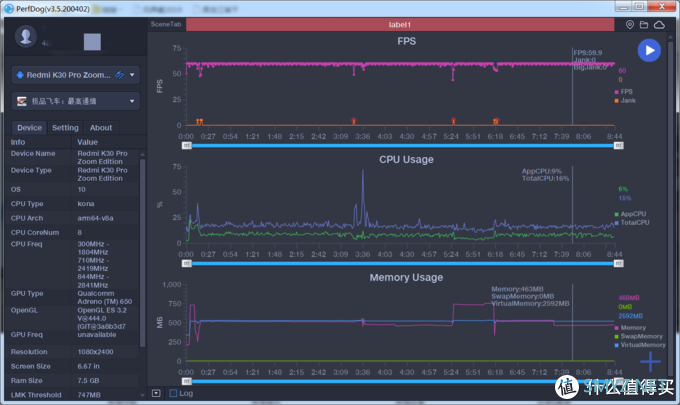Click the scroll-down arrow of device info panel
This screenshot has height=405, width=680.
(142, 395)
